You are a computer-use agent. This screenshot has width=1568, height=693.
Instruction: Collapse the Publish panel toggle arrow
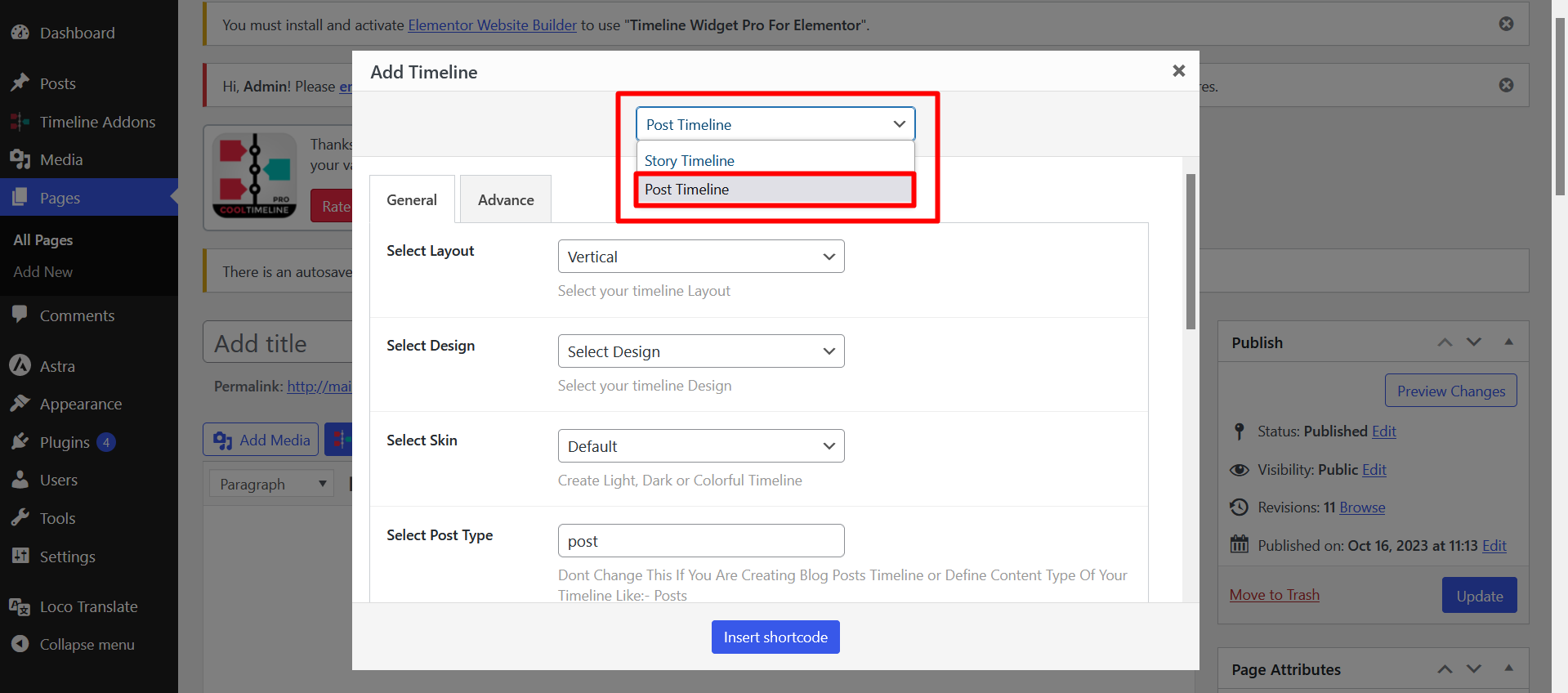pyautogui.click(x=1508, y=342)
